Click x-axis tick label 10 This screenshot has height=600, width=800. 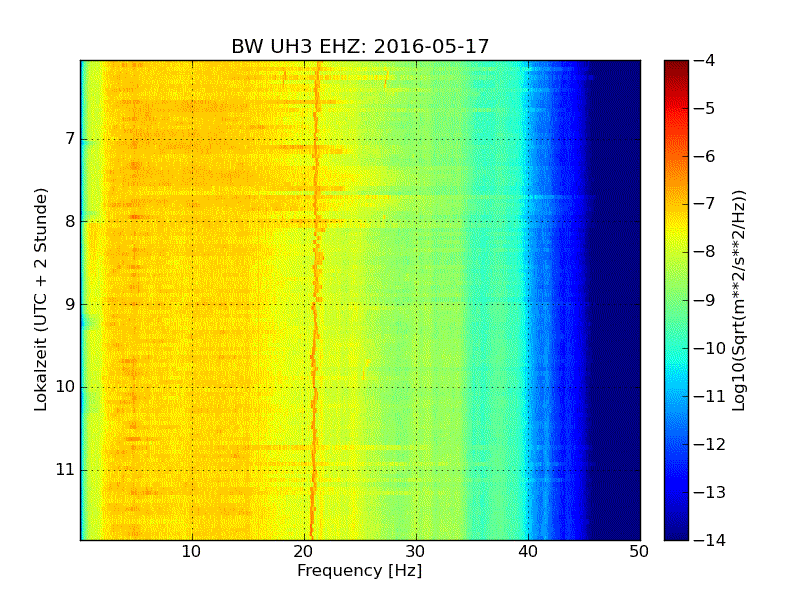coord(192,552)
